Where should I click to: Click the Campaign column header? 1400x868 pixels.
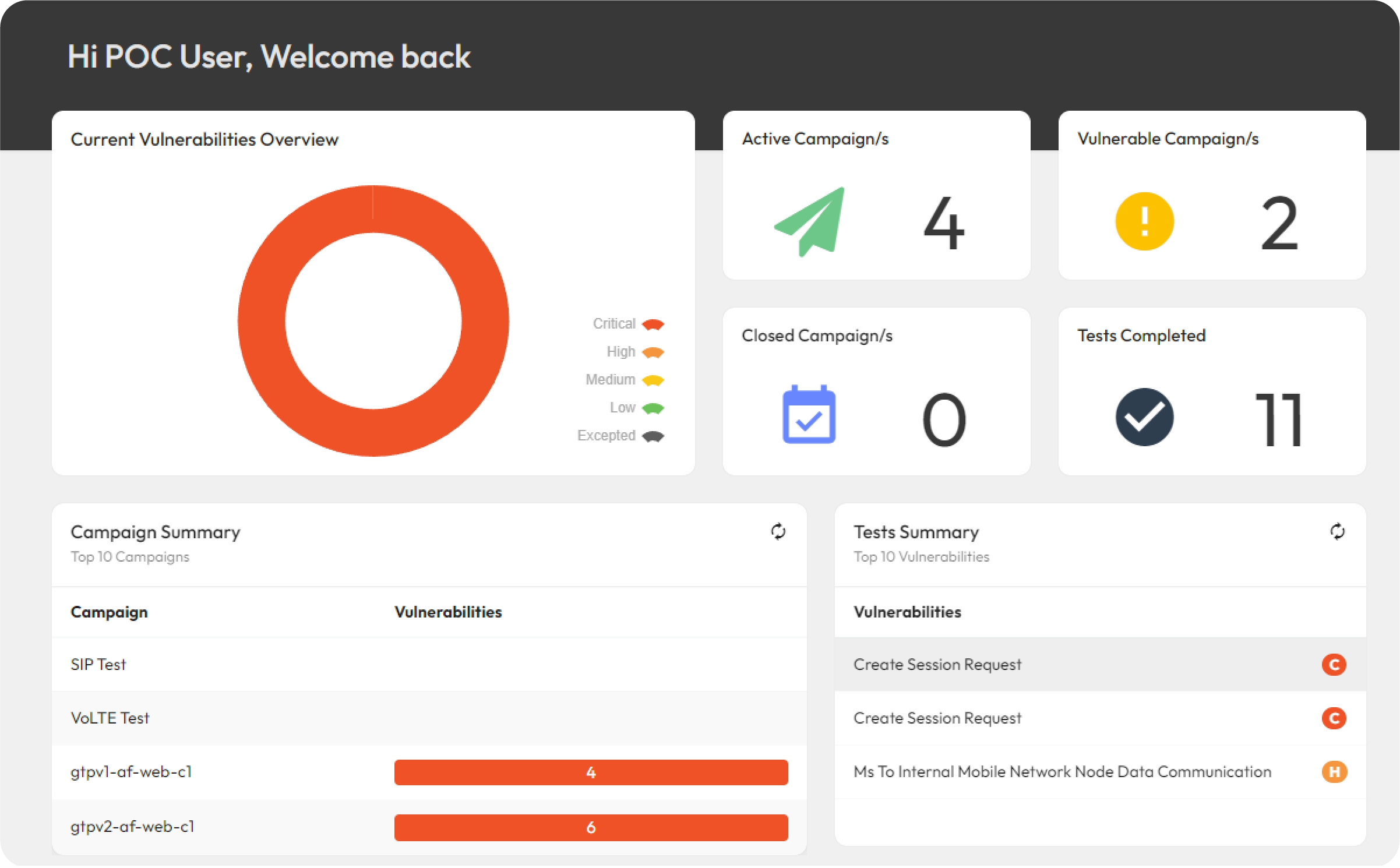pyautogui.click(x=109, y=612)
